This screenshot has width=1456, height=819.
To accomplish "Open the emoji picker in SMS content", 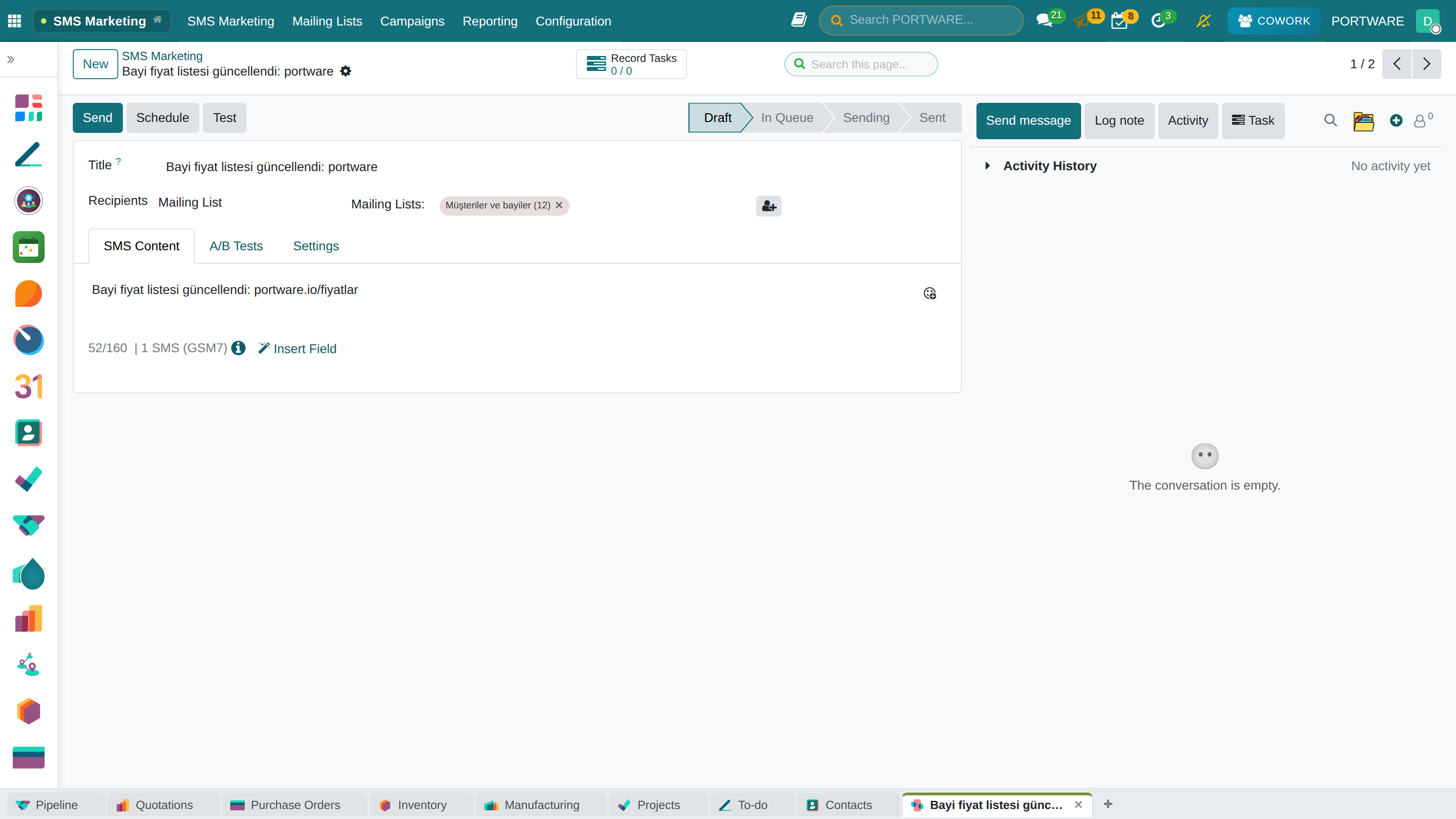I will [x=929, y=293].
